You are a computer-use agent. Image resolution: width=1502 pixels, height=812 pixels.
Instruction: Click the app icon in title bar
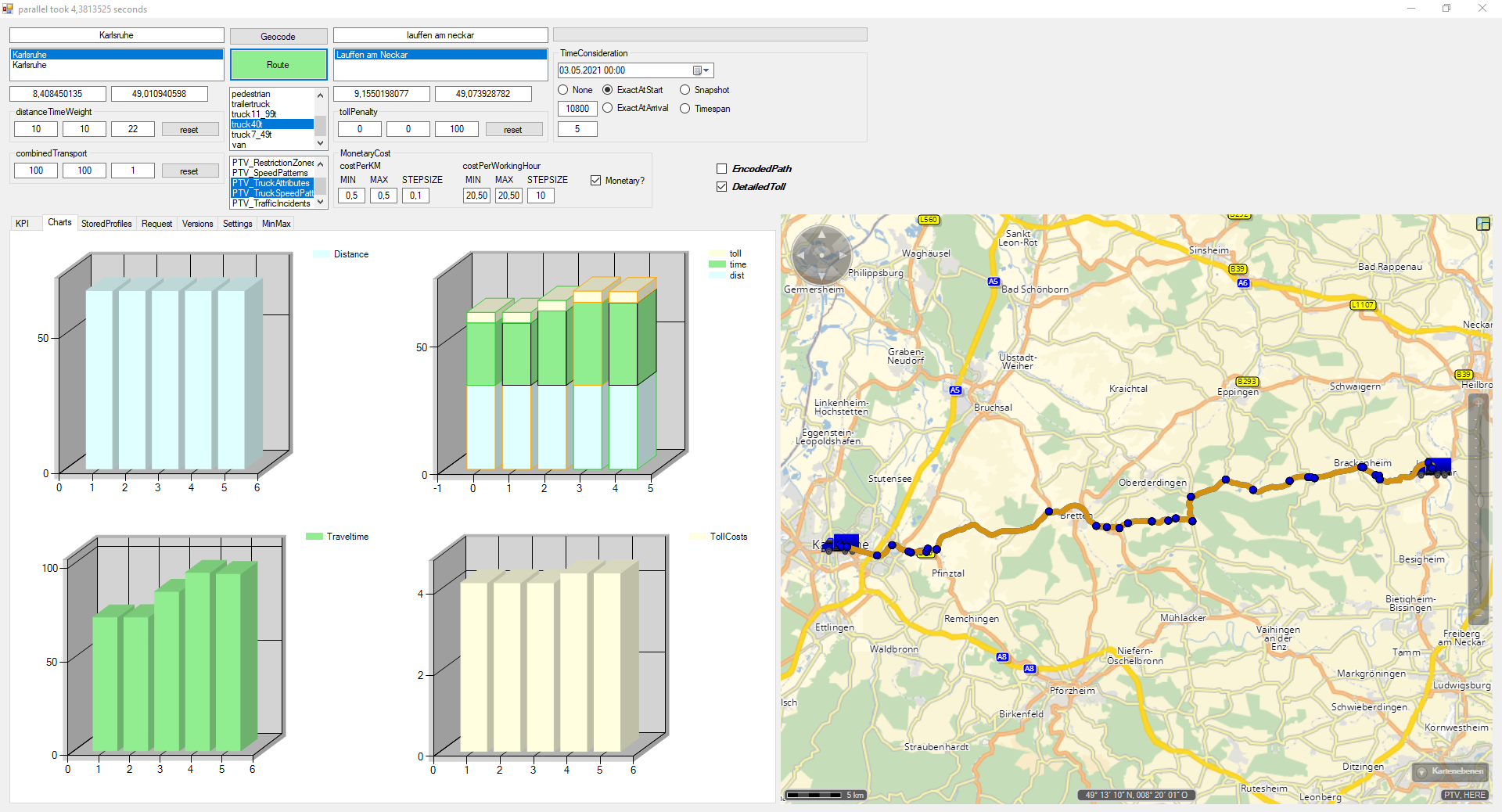tap(8, 9)
